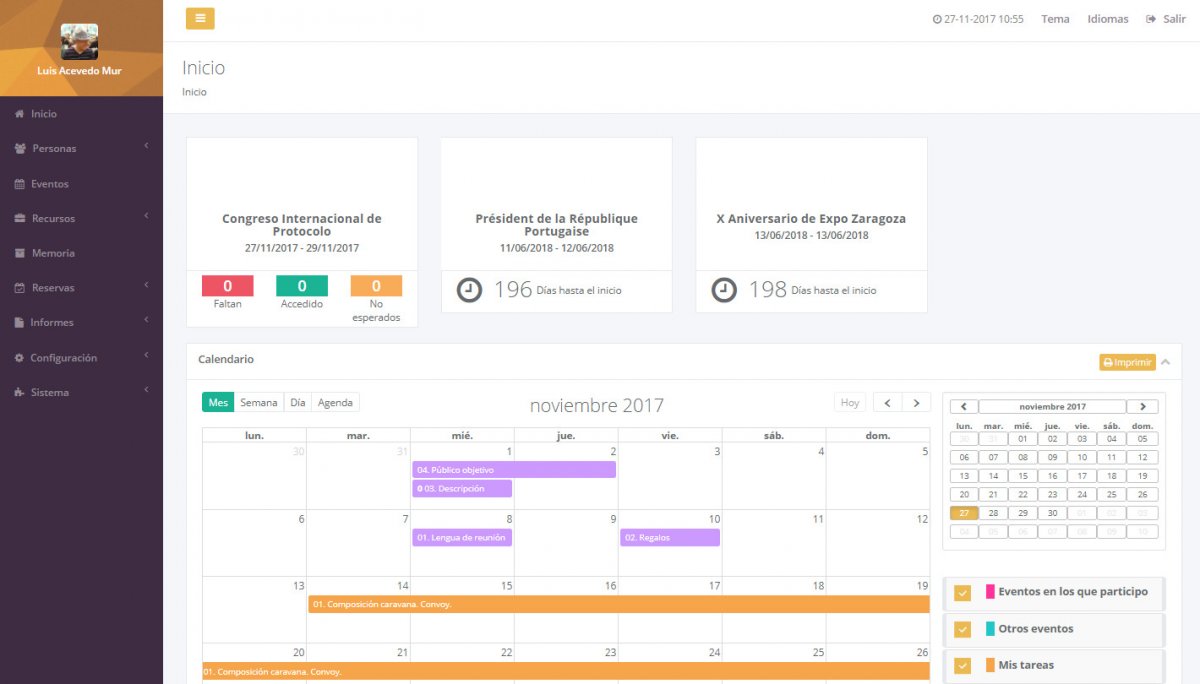The image size is (1200, 684).
Task: Click the Eventos calendar icon in sidebar
Action: [x=19, y=184]
